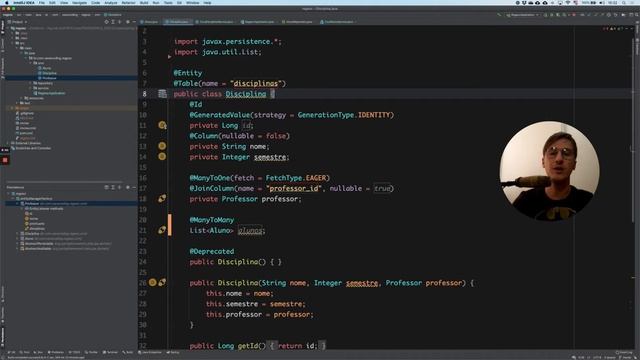Click the second gutter icon on line 26

click(162, 282)
